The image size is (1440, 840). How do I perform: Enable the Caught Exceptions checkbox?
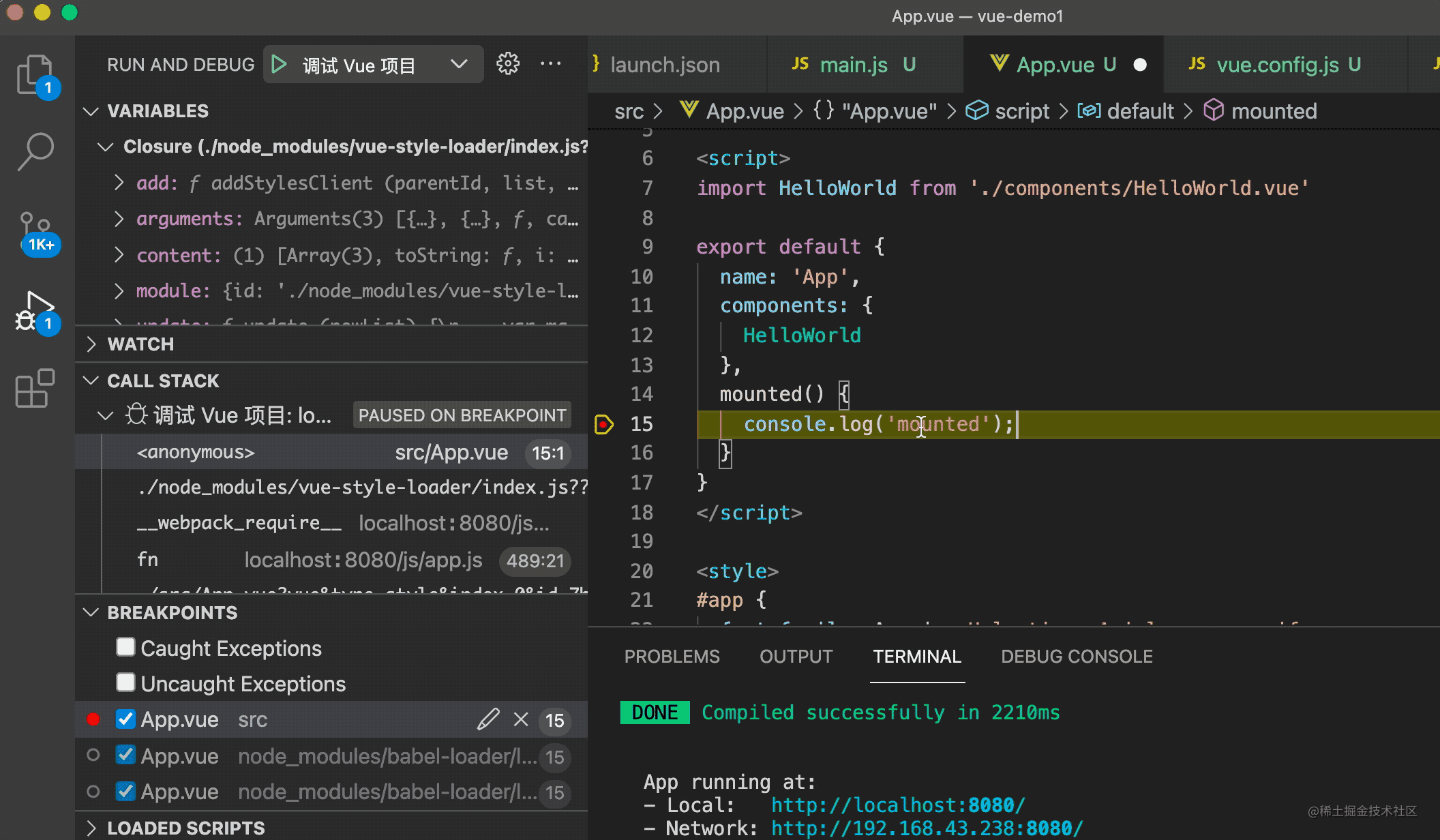[x=125, y=647]
